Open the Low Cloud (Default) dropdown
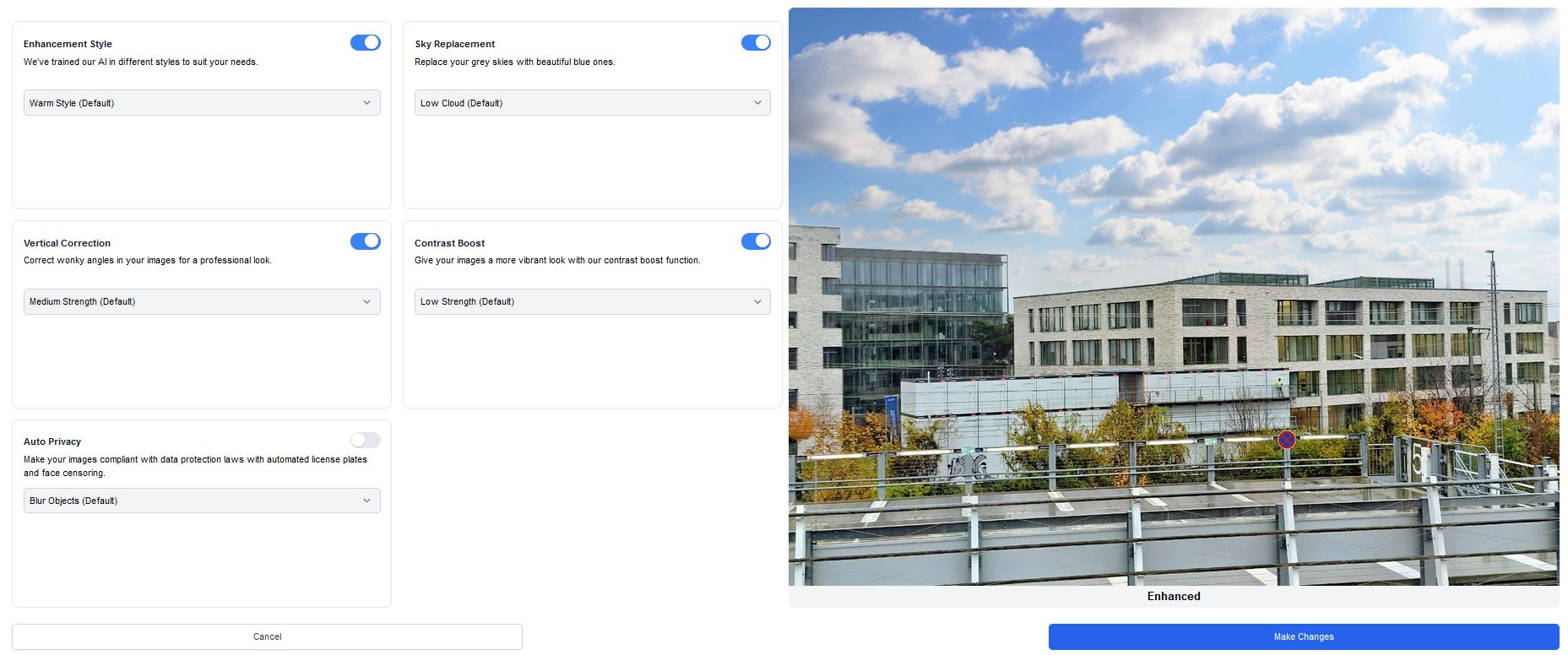This screenshot has height=655, width=1568. tap(592, 103)
